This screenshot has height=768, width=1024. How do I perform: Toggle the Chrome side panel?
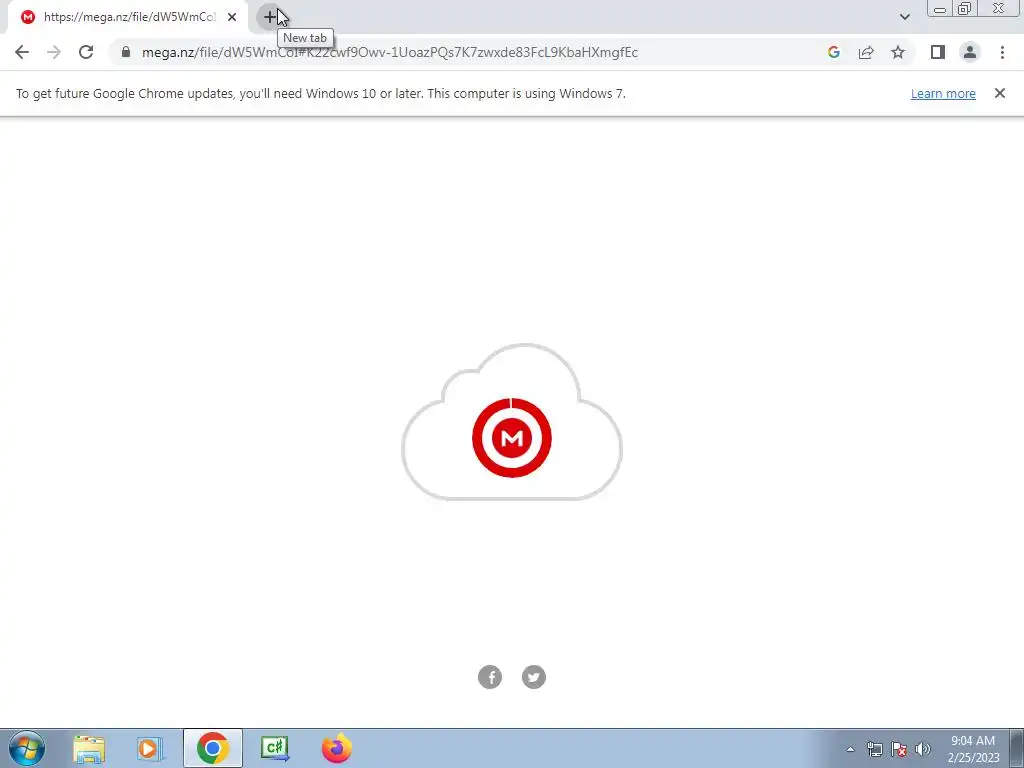coord(938,52)
